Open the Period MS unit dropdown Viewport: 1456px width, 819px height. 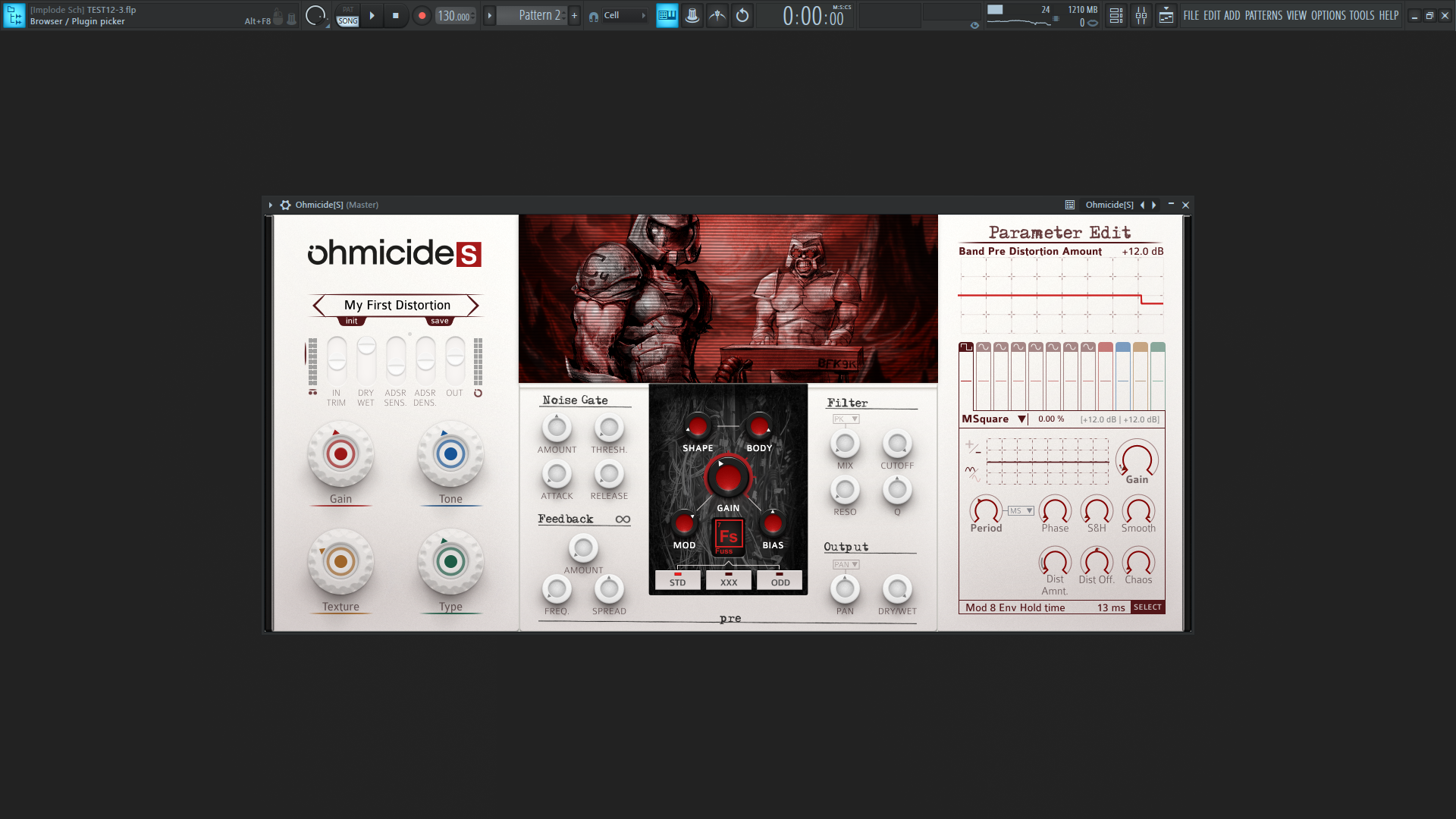[x=1021, y=511]
